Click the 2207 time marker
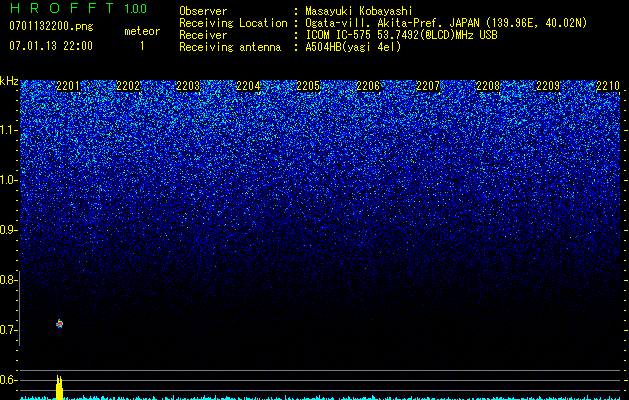 428,86
